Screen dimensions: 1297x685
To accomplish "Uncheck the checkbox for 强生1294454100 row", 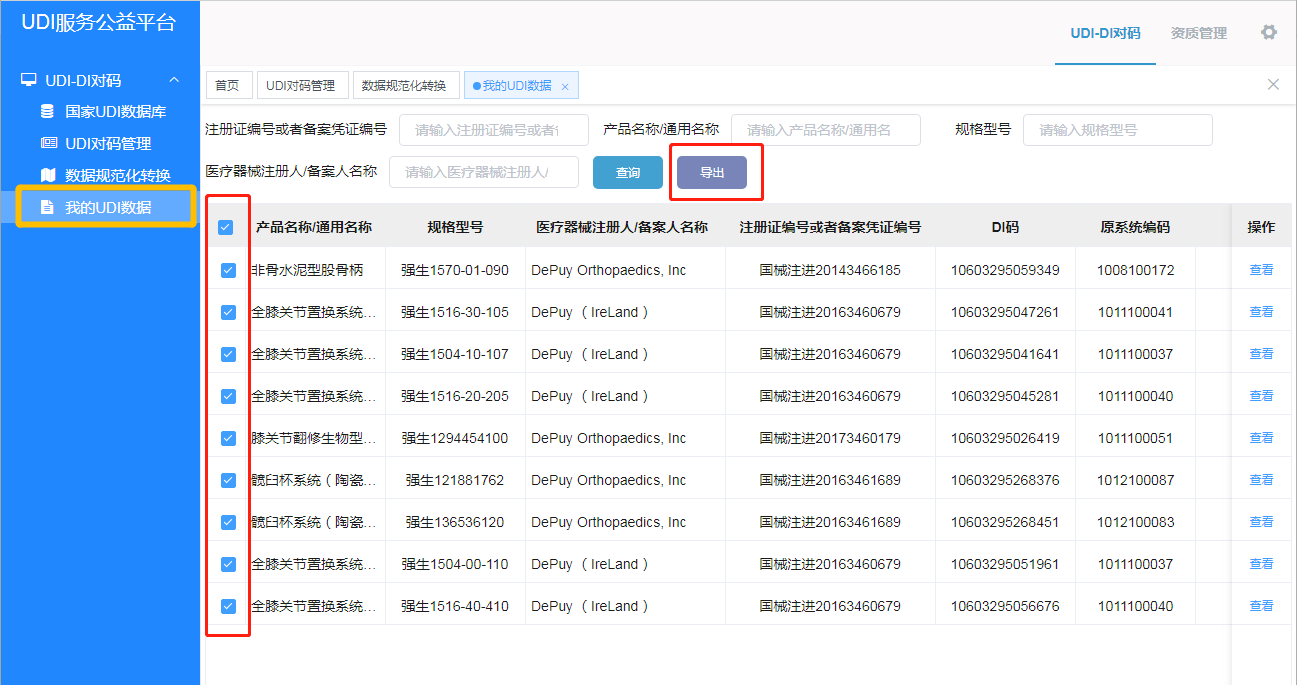I will point(228,438).
